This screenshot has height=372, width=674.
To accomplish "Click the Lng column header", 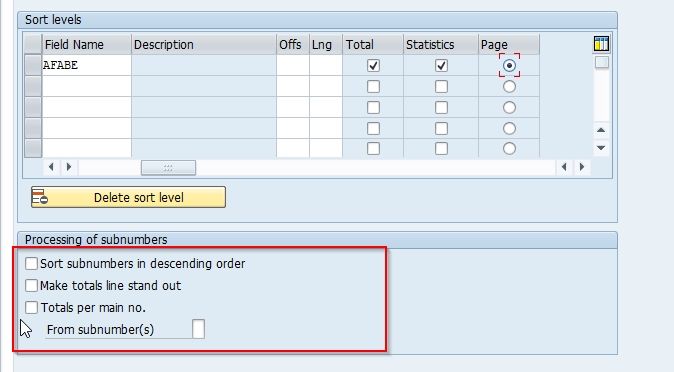I will tap(326, 44).
